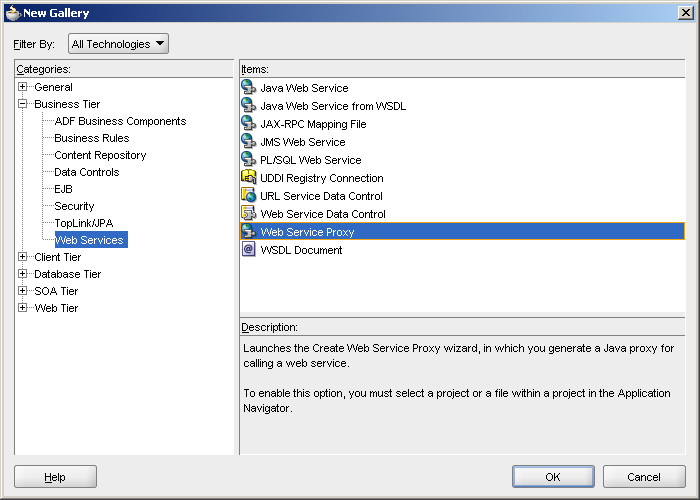The image size is (700, 500).
Task: Choose Java Web Service from WSDL text
Action: 333,106
